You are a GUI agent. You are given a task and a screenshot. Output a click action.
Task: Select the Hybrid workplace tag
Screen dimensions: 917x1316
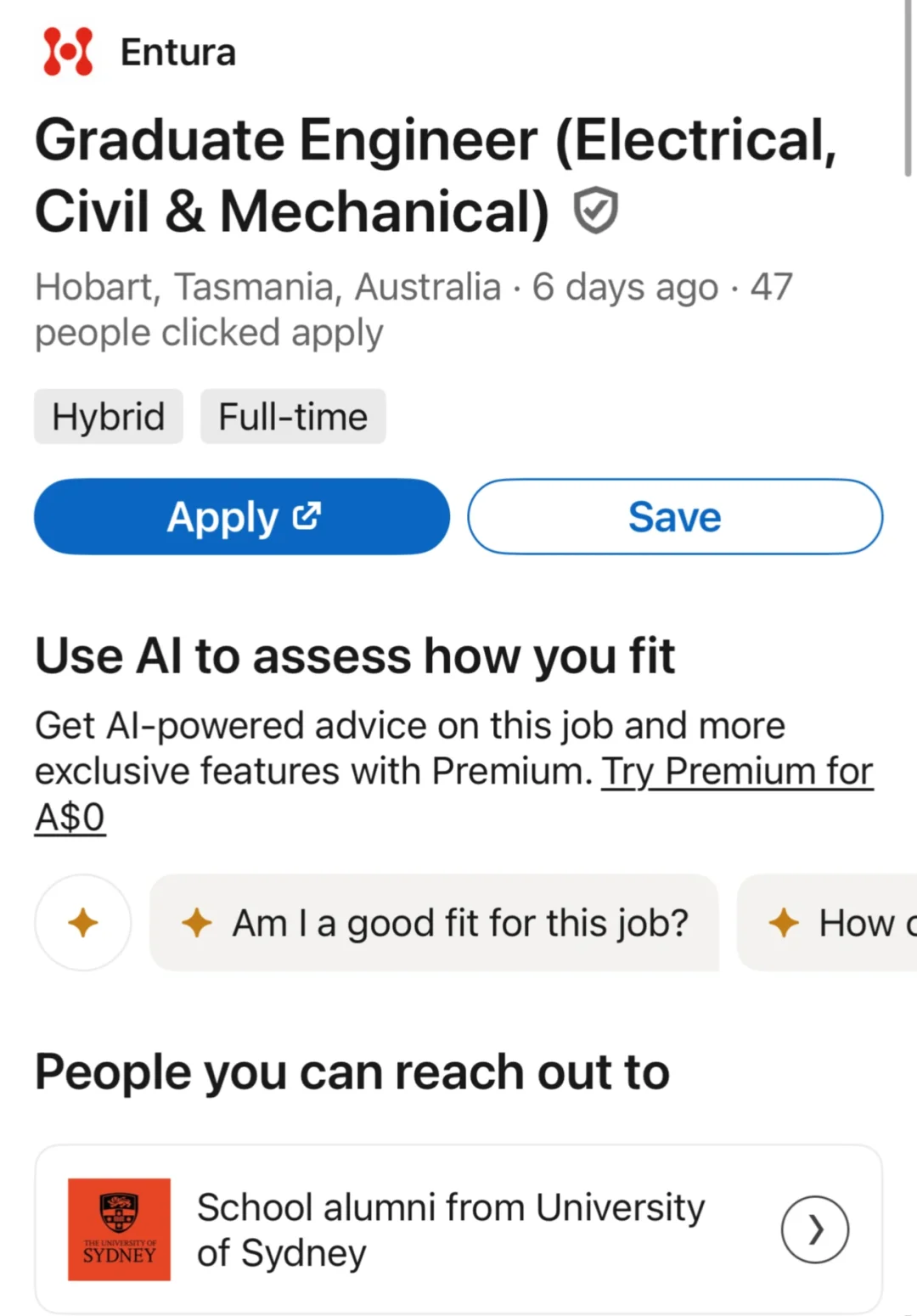click(109, 417)
